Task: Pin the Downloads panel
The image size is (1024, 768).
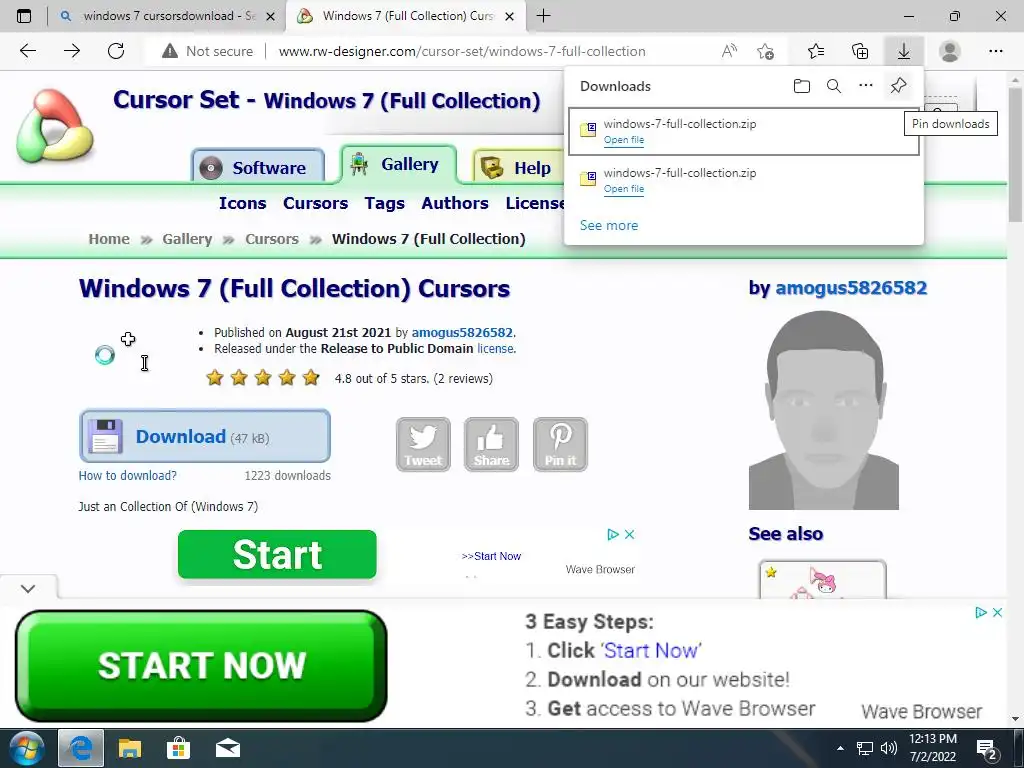Action: tap(898, 86)
